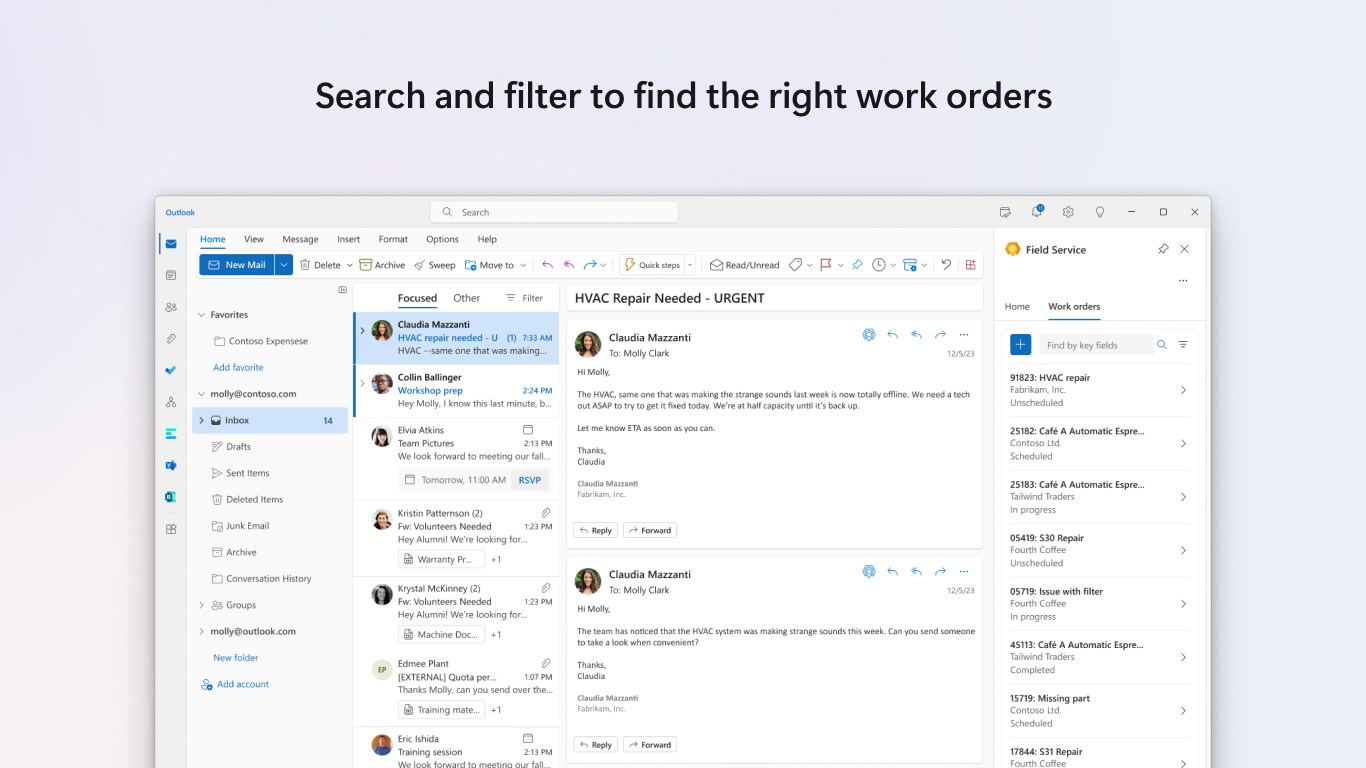Open the Insert ribbon tab
Viewport: 1366px width, 768px height.
pyautogui.click(x=348, y=239)
